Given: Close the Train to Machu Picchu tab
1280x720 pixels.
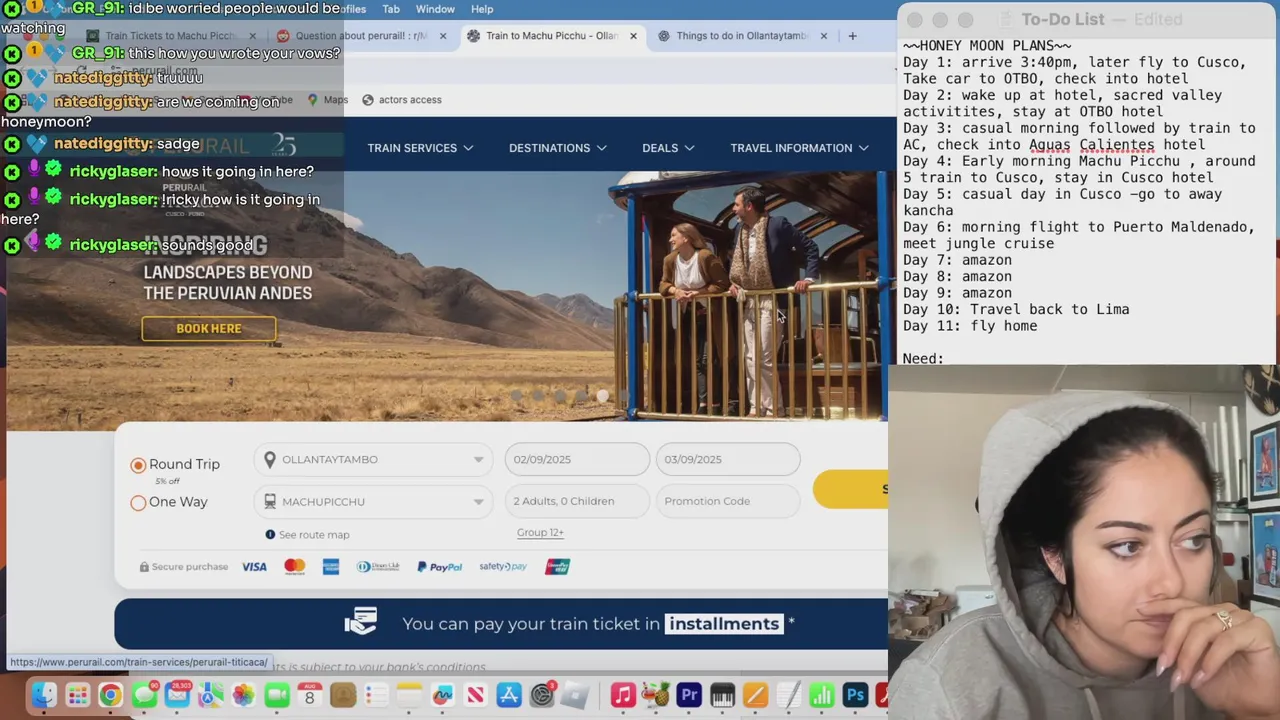Looking at the screenshot, I should [x=633, y=36].
